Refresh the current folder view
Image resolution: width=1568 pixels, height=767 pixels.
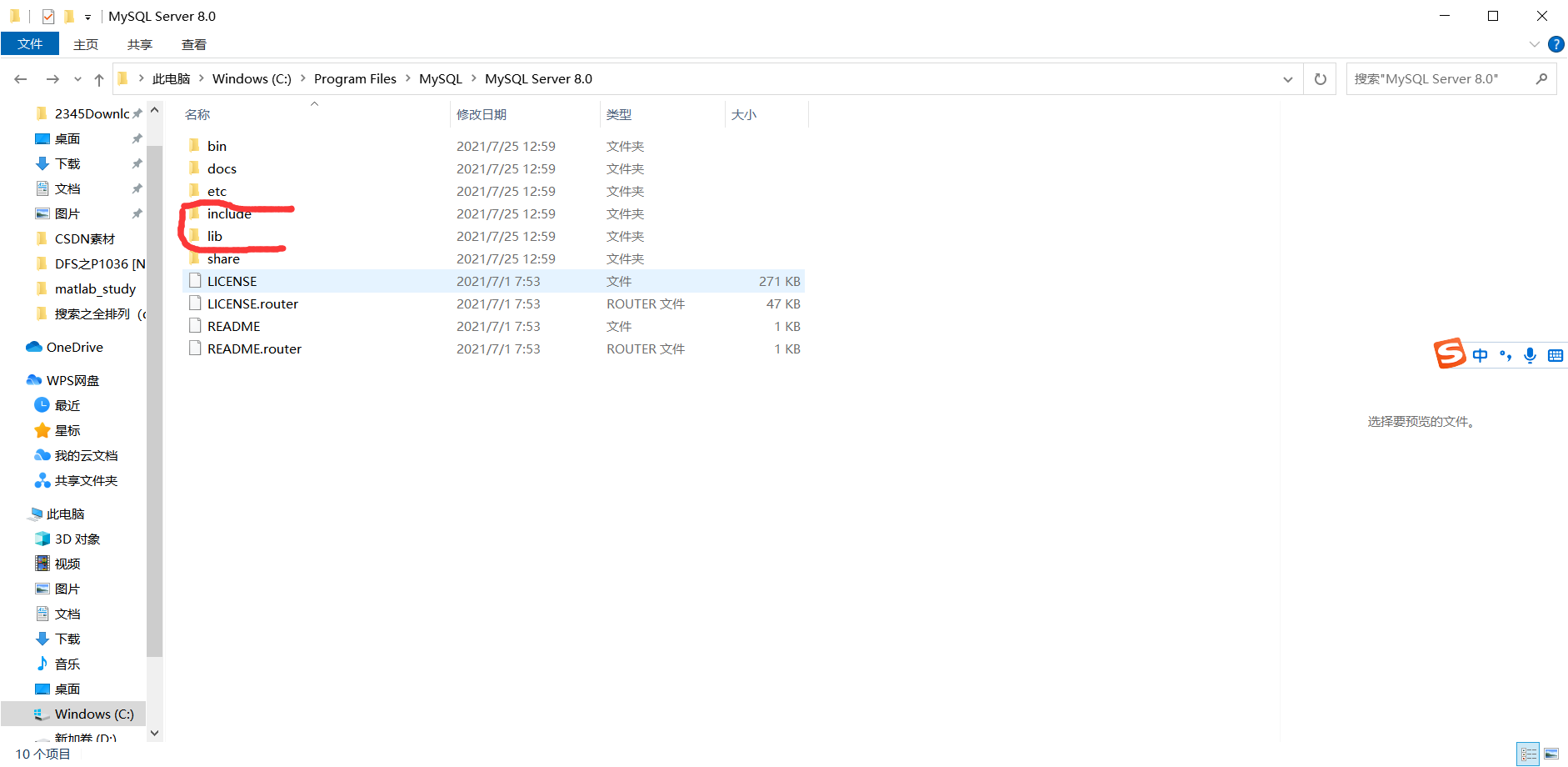point(1321,79)
